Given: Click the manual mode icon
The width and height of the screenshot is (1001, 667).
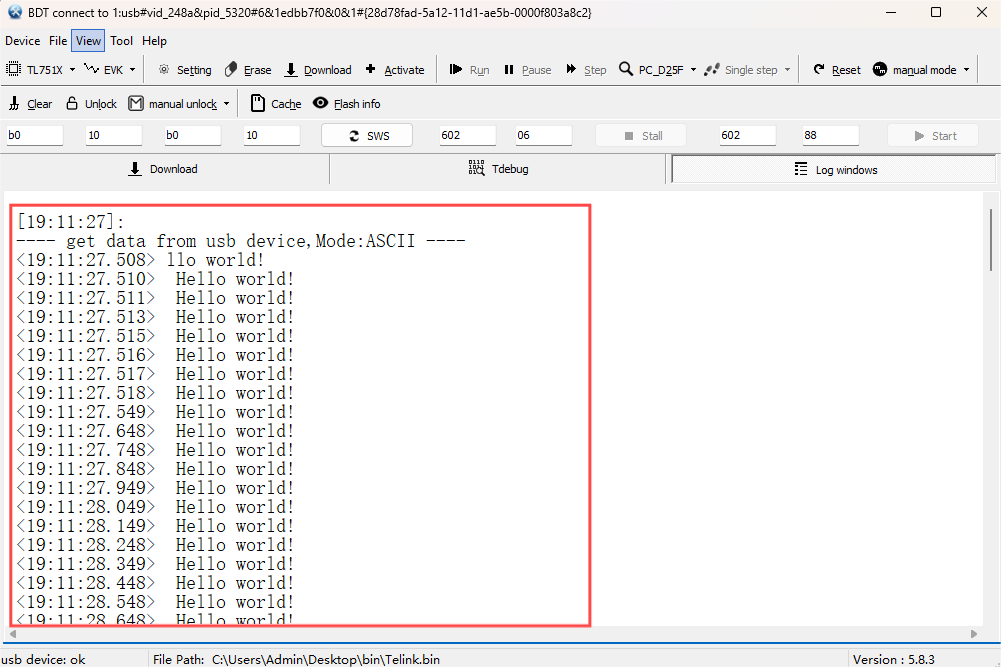Looking at the screenshot, I should [880, 69].
